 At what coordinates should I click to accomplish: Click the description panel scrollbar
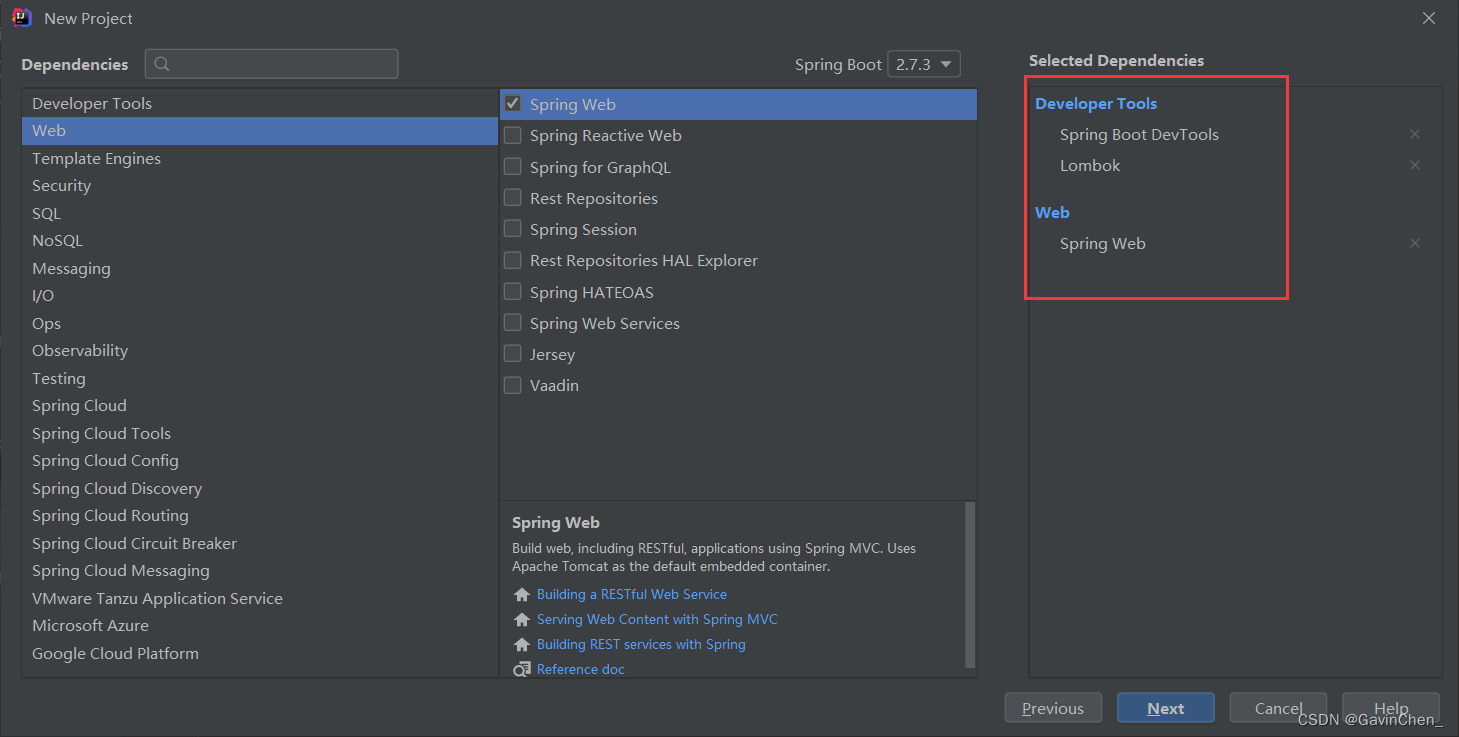click(x=969, y=585)
